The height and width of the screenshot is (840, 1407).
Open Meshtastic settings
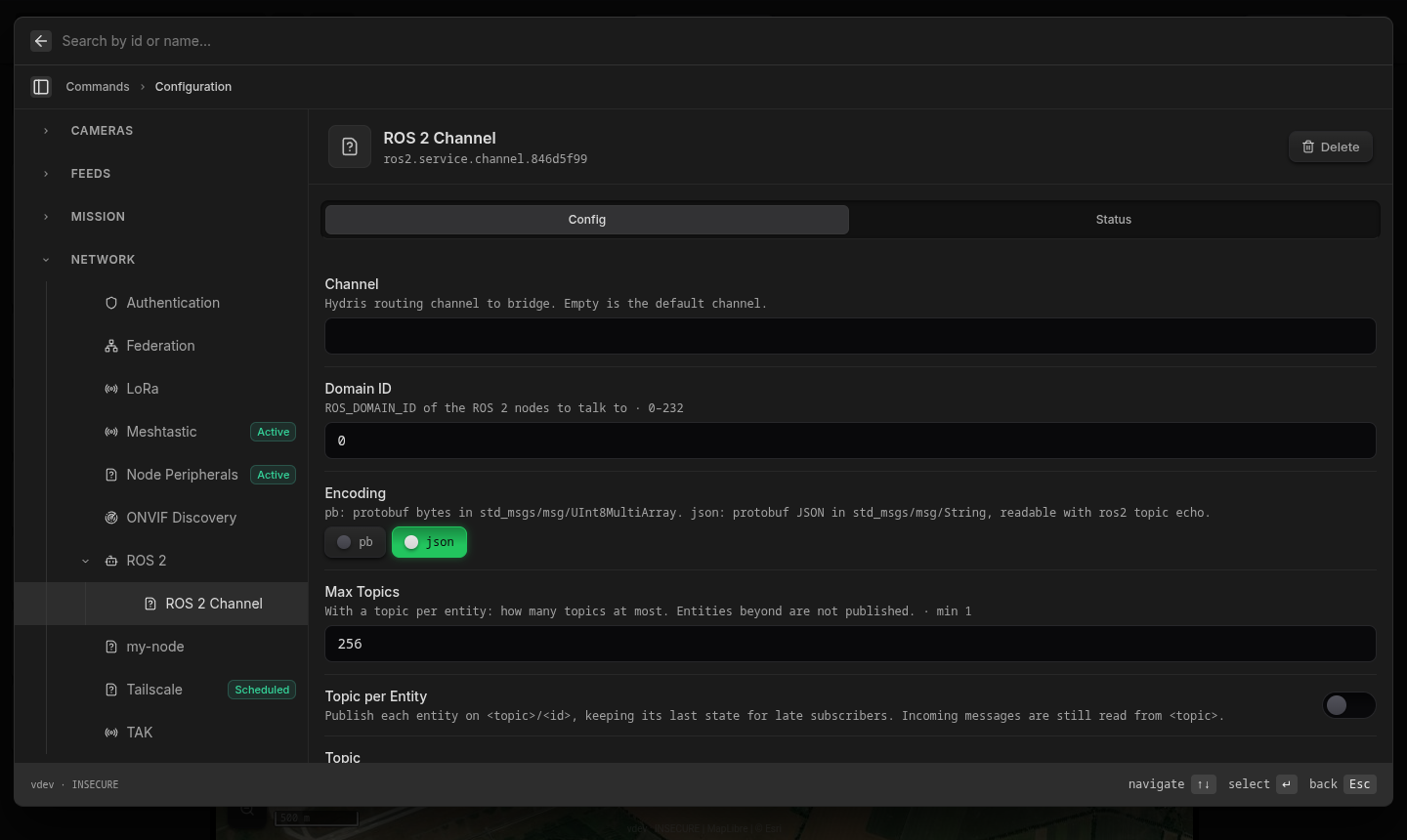pyautogui.click(x=161, y=432)
